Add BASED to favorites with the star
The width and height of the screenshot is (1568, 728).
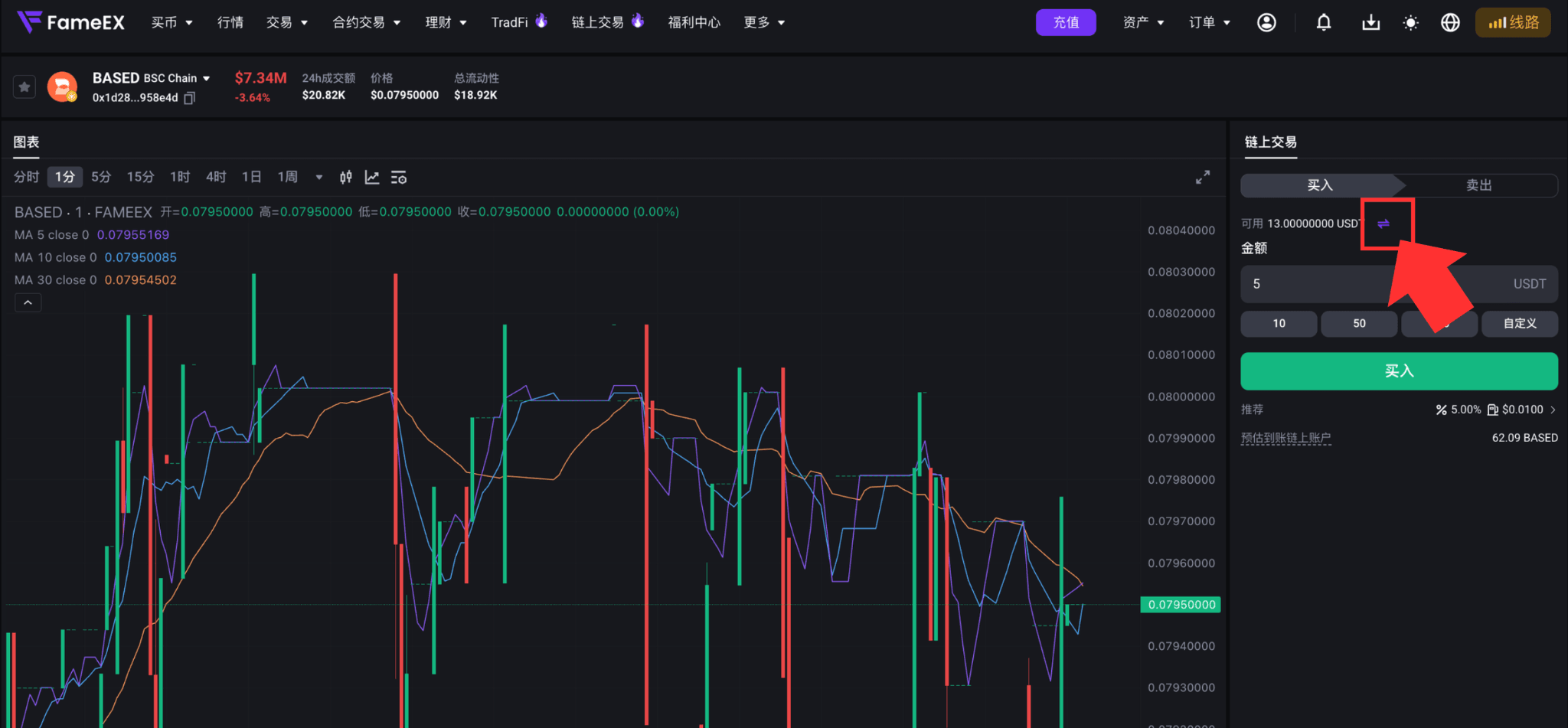click(x=24, y=87)
